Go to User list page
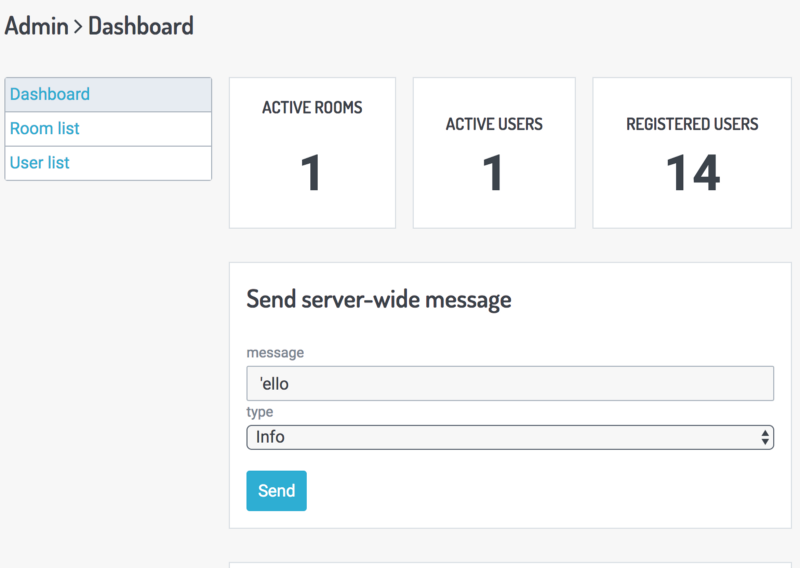800x568 pixels. pyautogui.click(x=108, y=163)
